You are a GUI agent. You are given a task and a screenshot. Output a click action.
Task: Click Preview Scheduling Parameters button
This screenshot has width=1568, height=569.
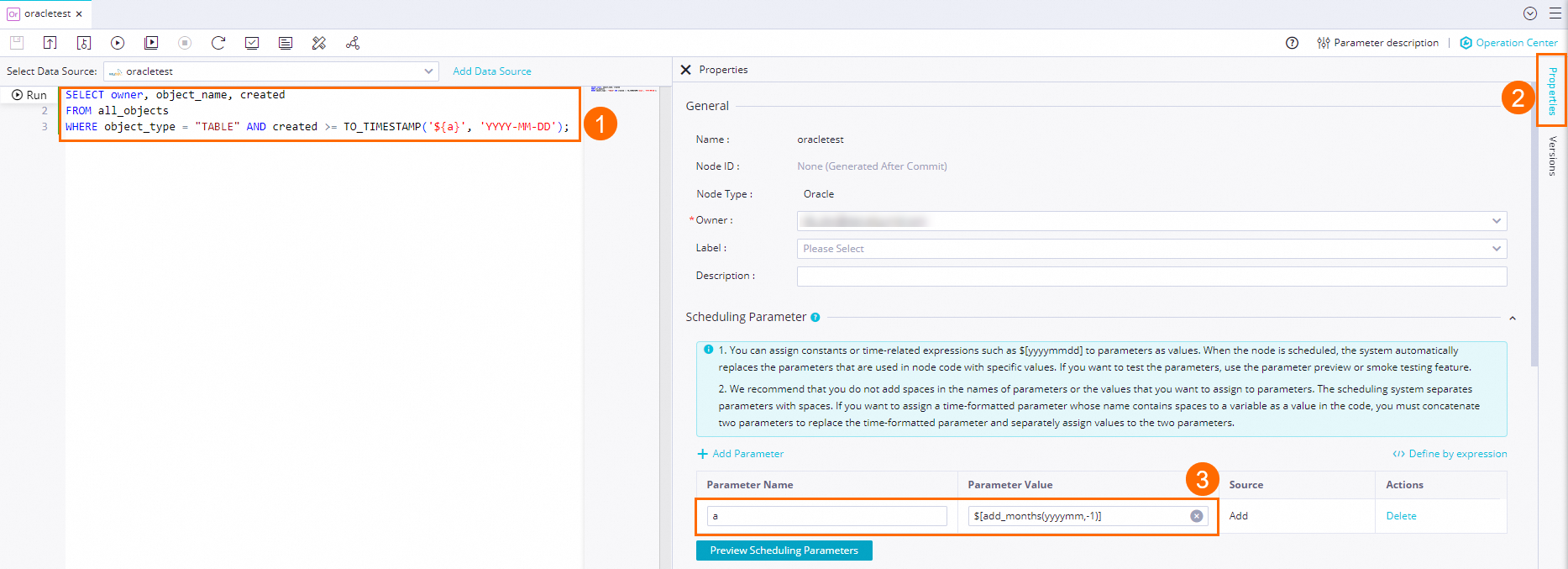pyautogui.click(x=784, y=551)
